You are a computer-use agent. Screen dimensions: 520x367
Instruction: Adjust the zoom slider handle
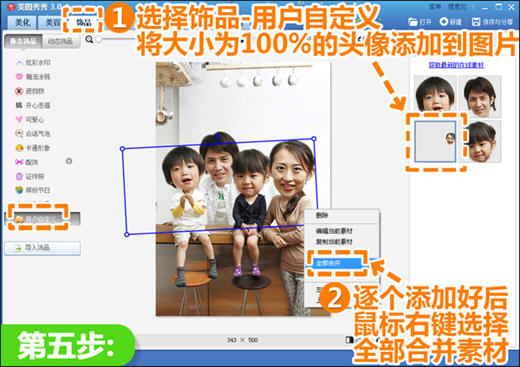pos(99,39)
